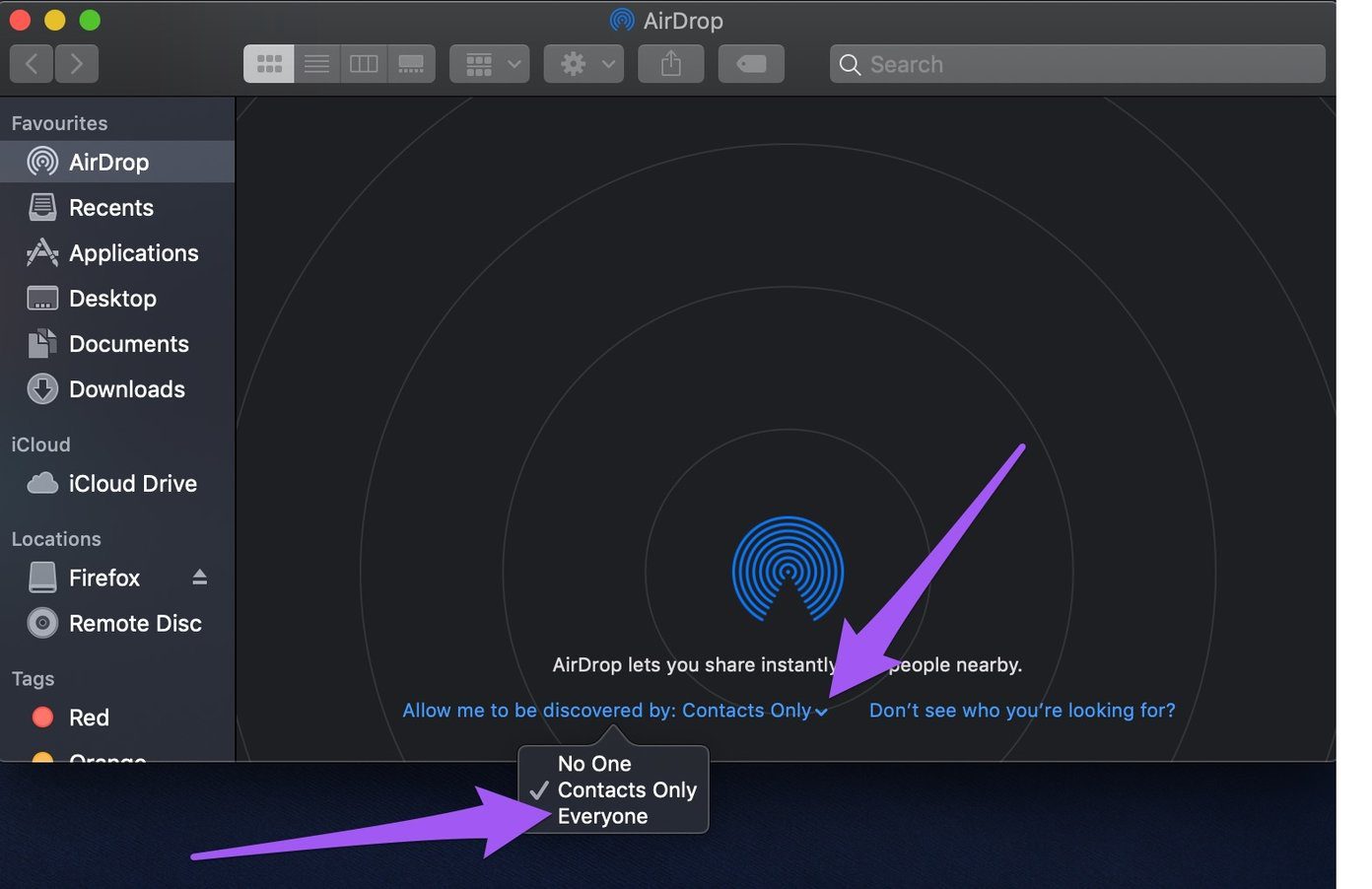
Task: Click the AirDrop window title icon
Action: [x=622, y=20]
